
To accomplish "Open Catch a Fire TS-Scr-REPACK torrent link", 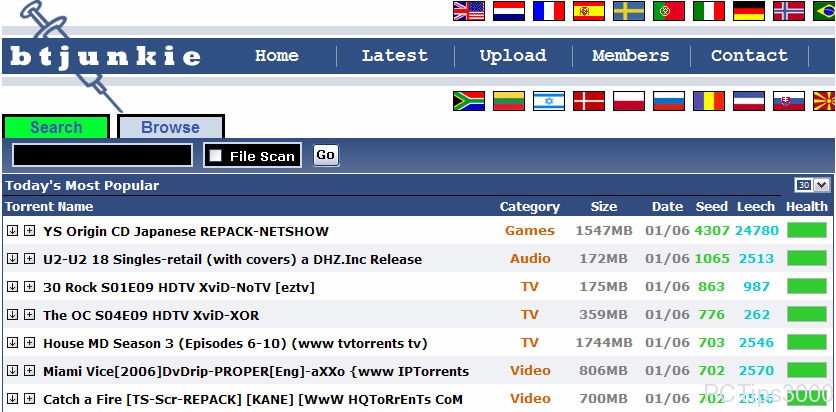I will coord(253,399).
